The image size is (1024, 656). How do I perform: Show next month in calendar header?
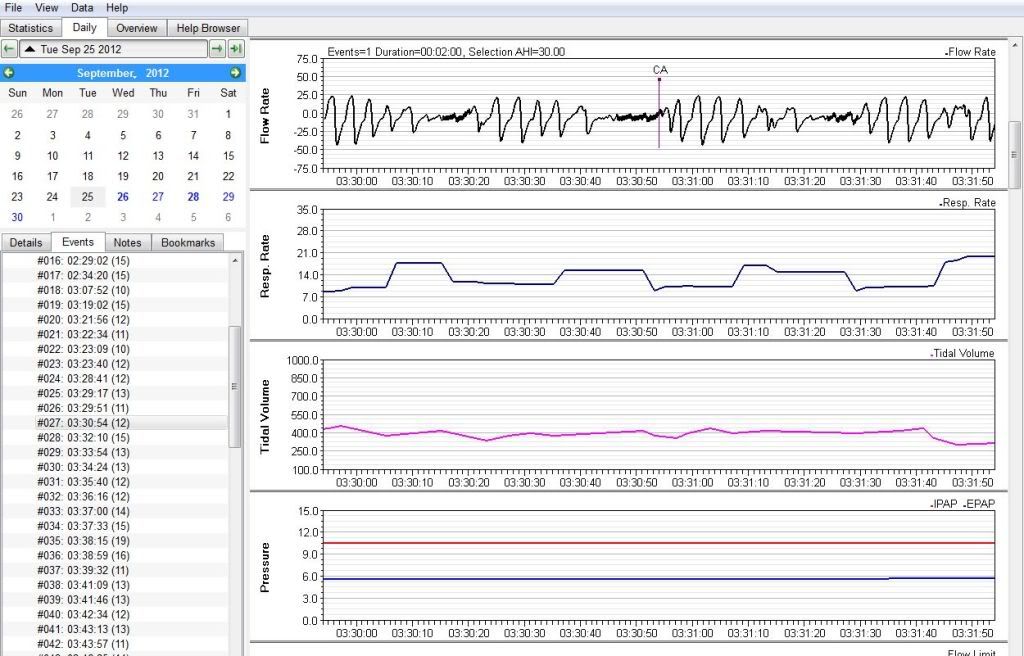pos(235,73)
